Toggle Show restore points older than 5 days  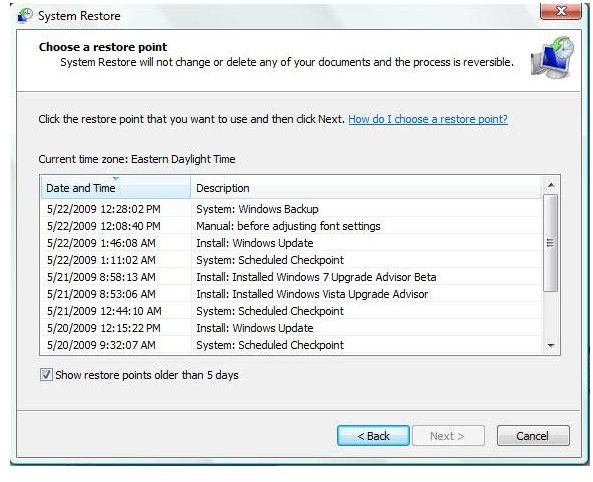coord(46,375)
